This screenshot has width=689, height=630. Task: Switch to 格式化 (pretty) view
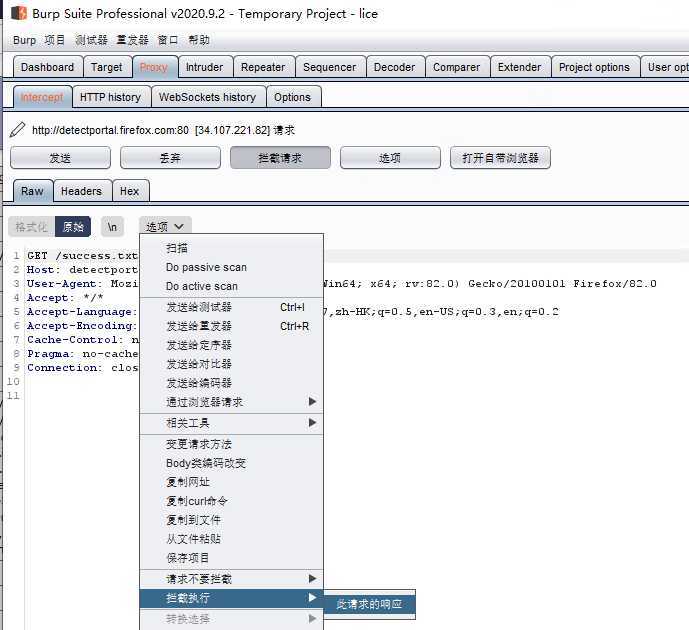pyautogui.click(x=32, y=227)
